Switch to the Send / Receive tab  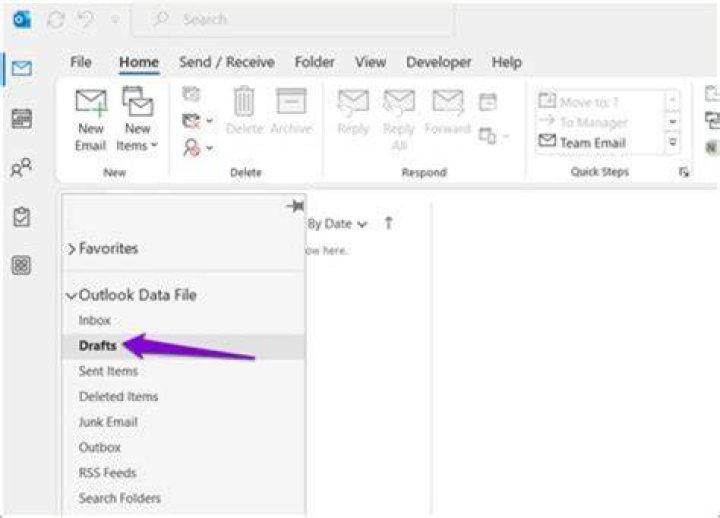point(227,62)
